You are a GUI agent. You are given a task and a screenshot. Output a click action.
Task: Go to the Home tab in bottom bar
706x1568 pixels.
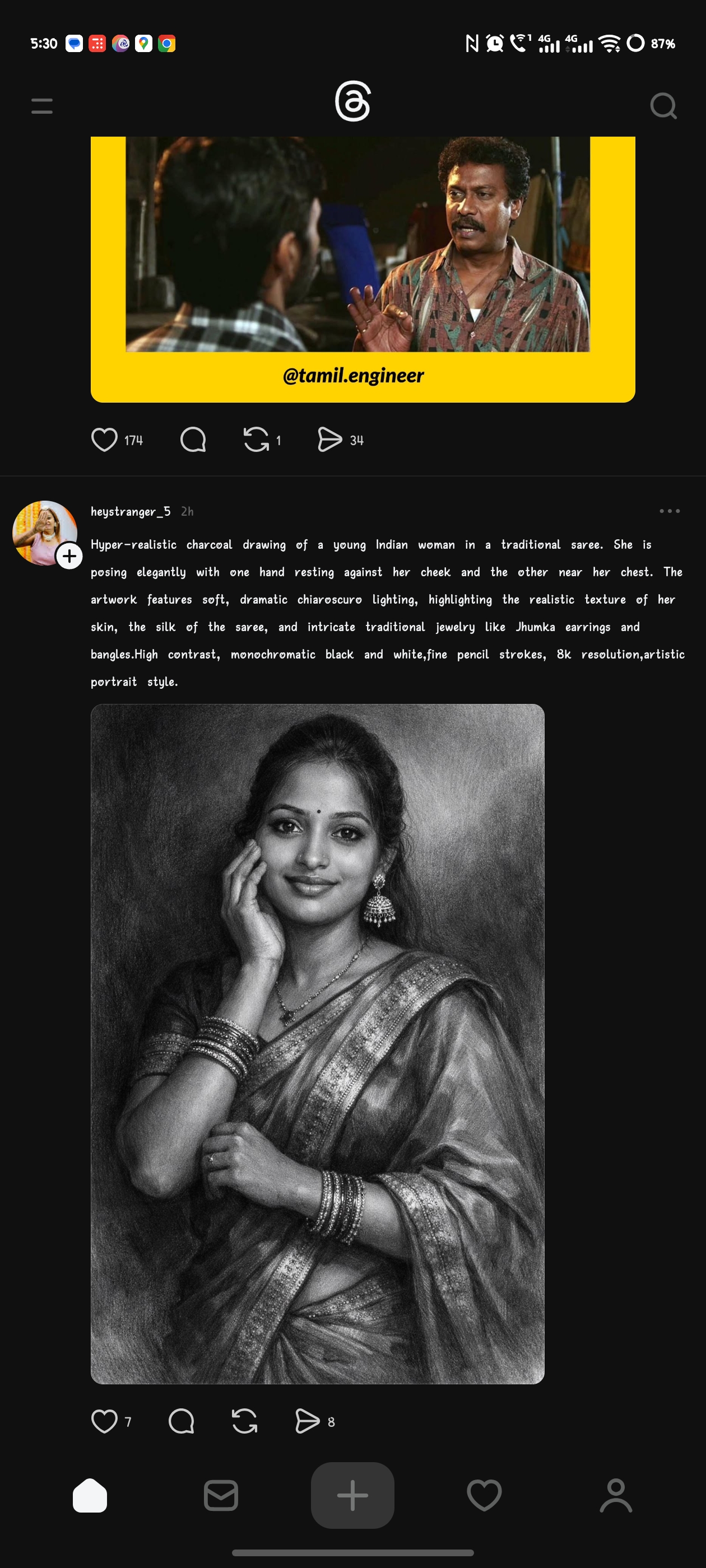coord(90,1495)
